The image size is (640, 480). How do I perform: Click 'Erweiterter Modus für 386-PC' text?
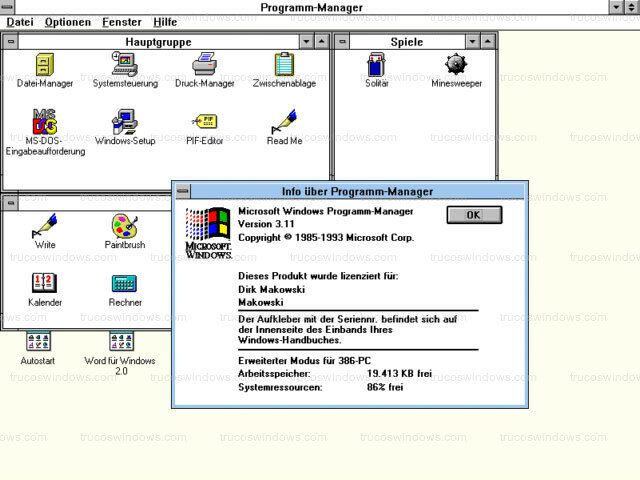[304, 361]
